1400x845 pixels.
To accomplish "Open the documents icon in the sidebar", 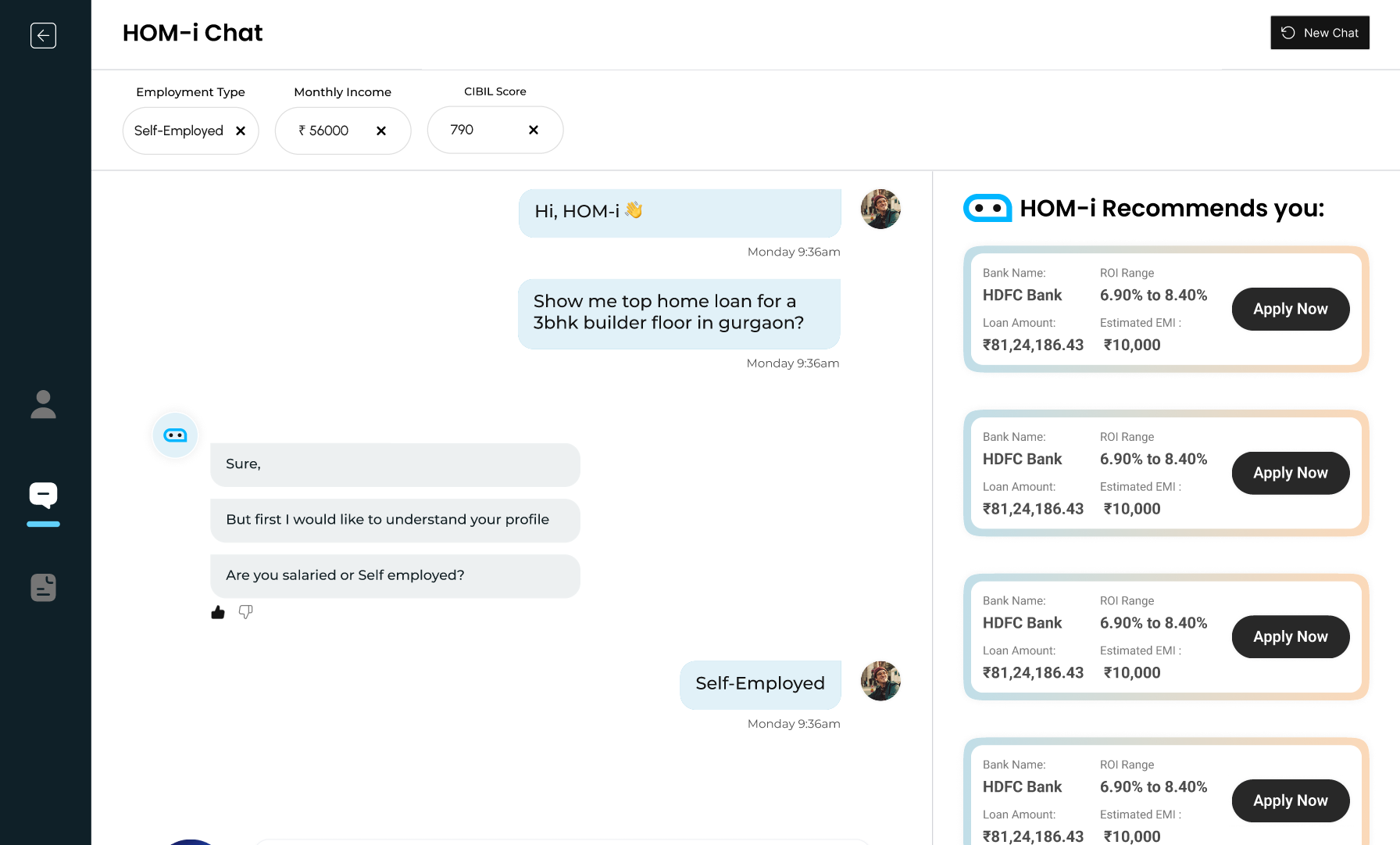I will 43,588.
